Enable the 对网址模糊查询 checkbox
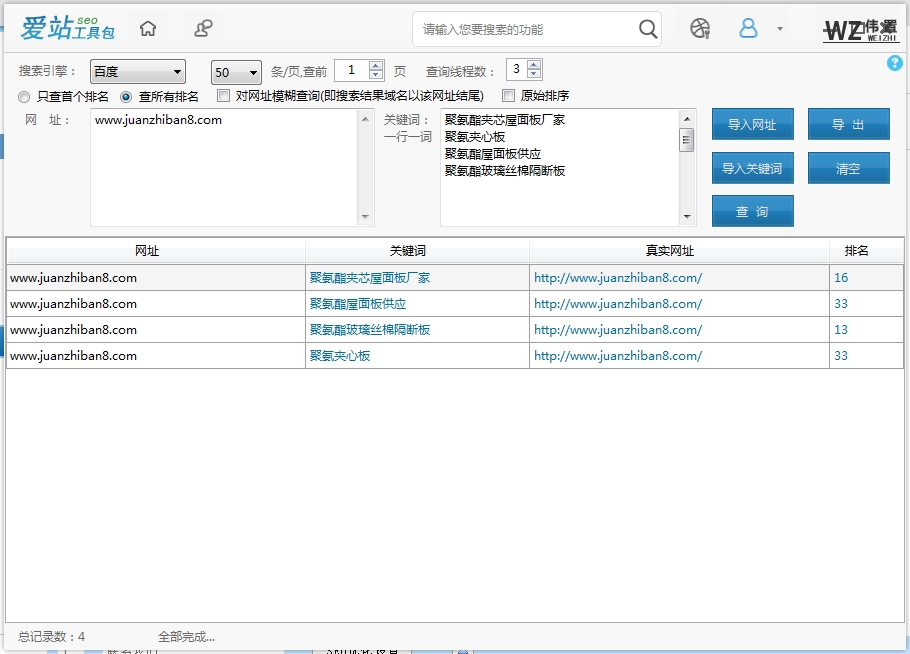910x654 pixels. pyautogui.click(x=222, y=96)
